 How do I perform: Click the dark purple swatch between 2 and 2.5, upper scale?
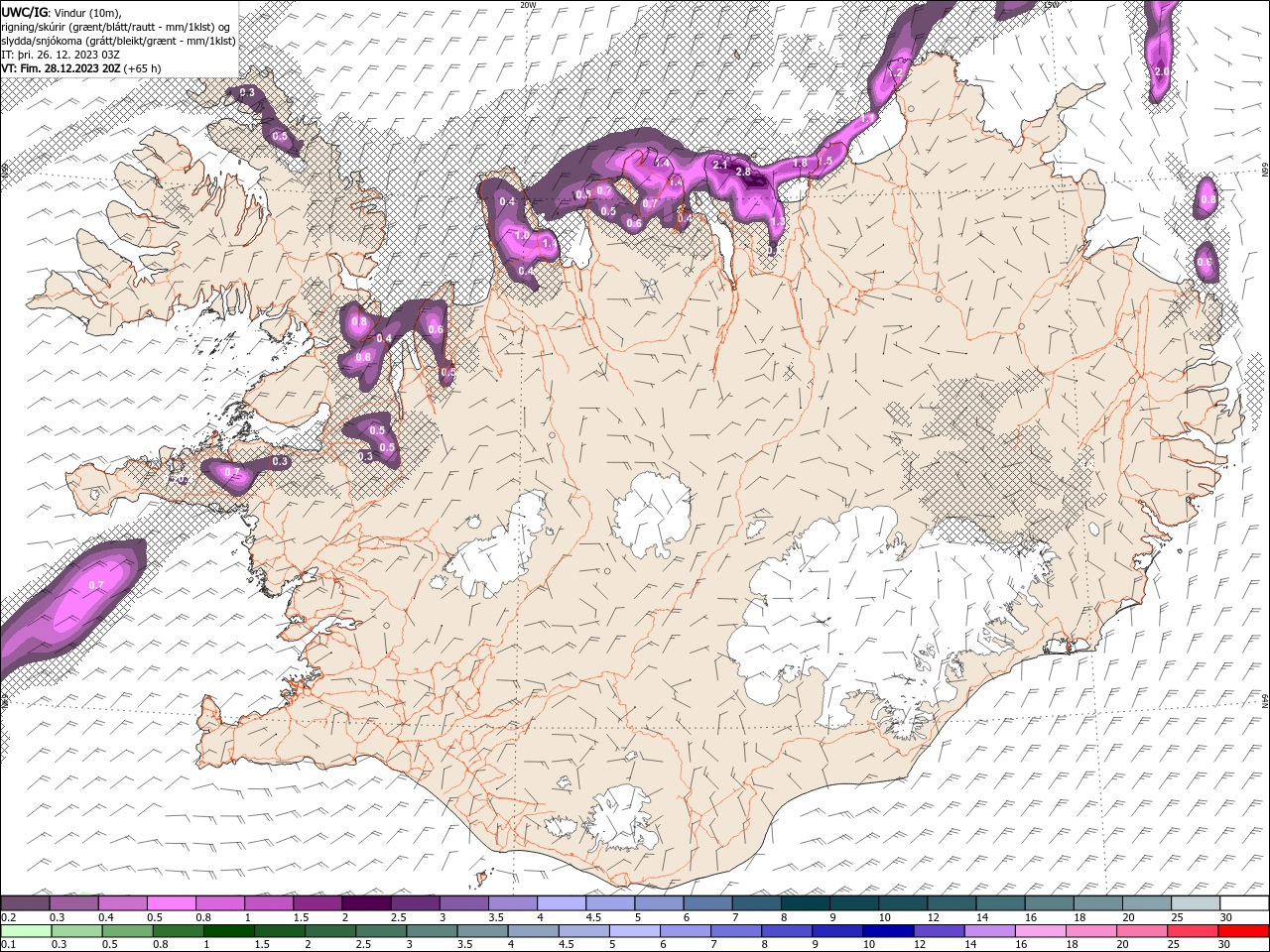pyautogui.click(x=365, y=903)
